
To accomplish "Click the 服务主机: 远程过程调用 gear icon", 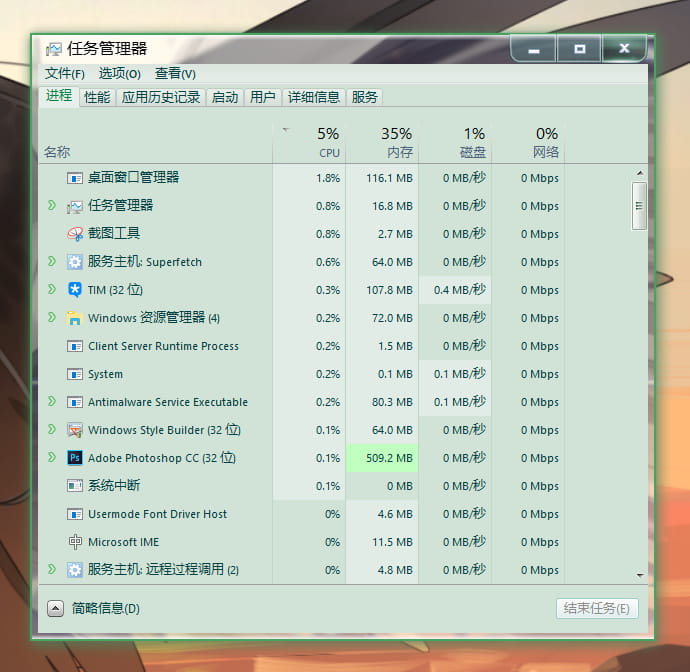I will tap(75, 570).
